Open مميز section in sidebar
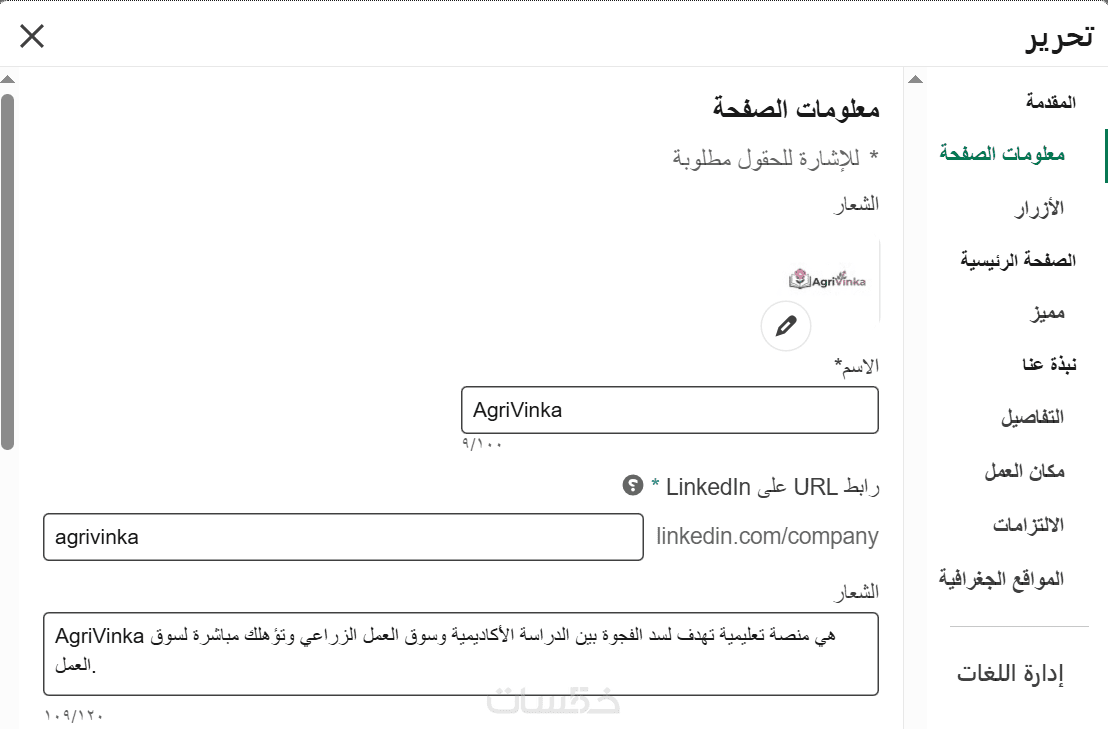This screenshot has height=729, width=1108. click(1047, 313)
